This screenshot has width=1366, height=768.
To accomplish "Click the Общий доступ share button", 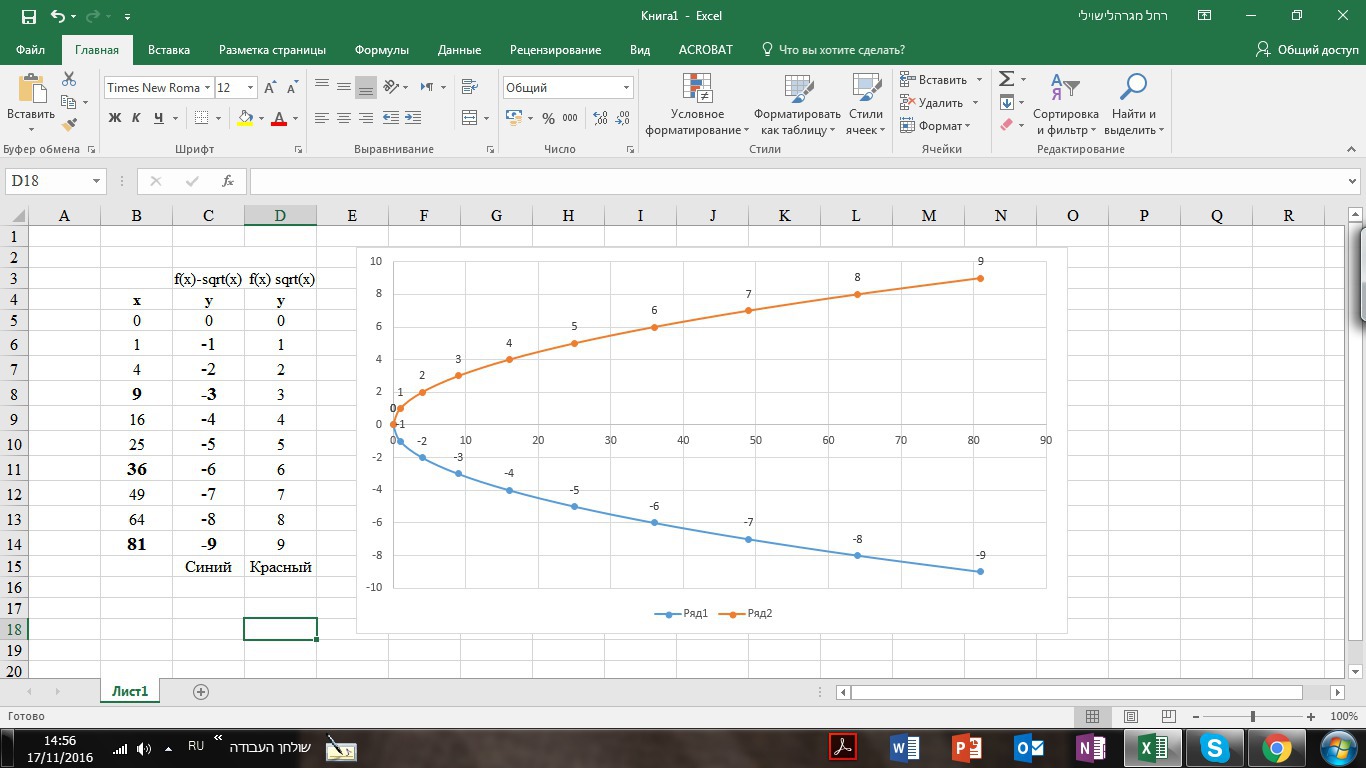I will (1308, 49).
